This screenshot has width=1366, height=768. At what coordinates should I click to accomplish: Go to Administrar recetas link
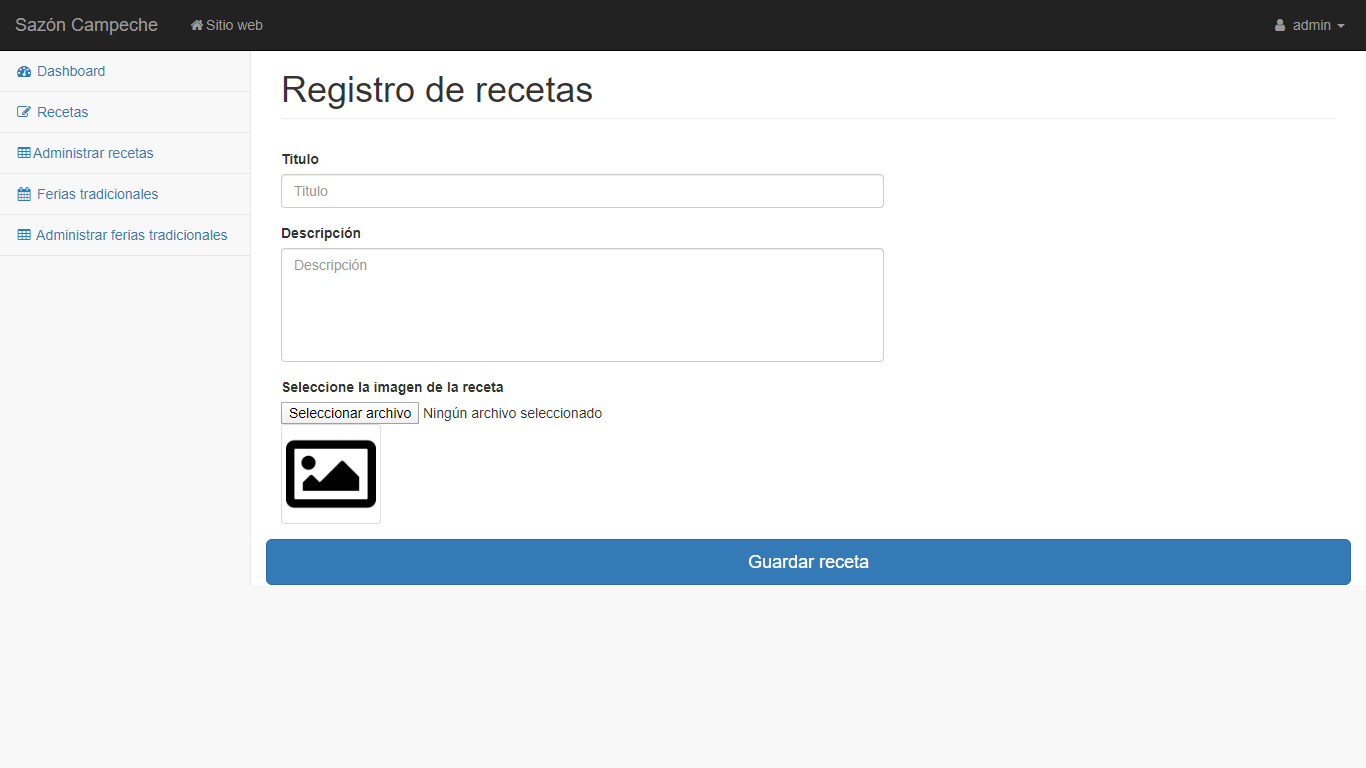pos(94,153)
